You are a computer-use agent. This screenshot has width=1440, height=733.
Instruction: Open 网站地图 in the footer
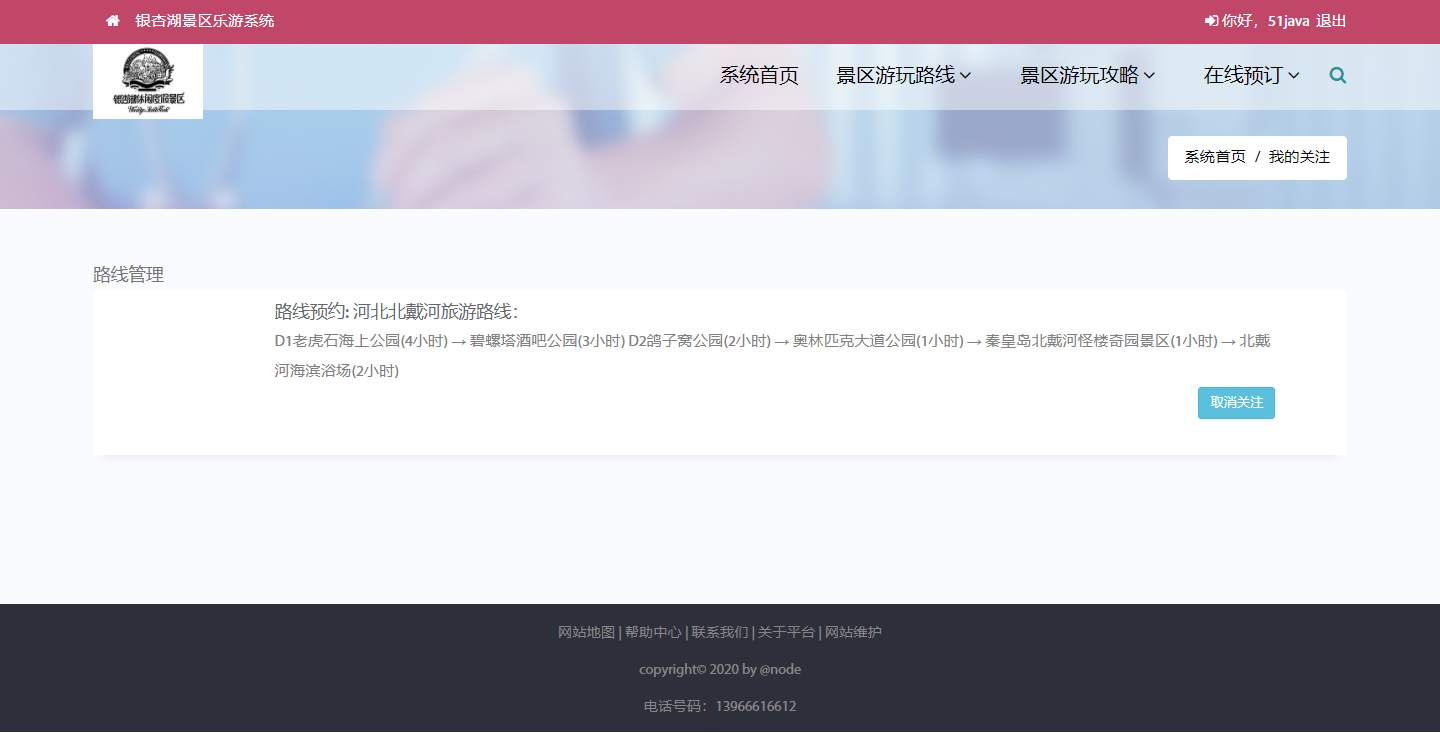coord(586,632)
